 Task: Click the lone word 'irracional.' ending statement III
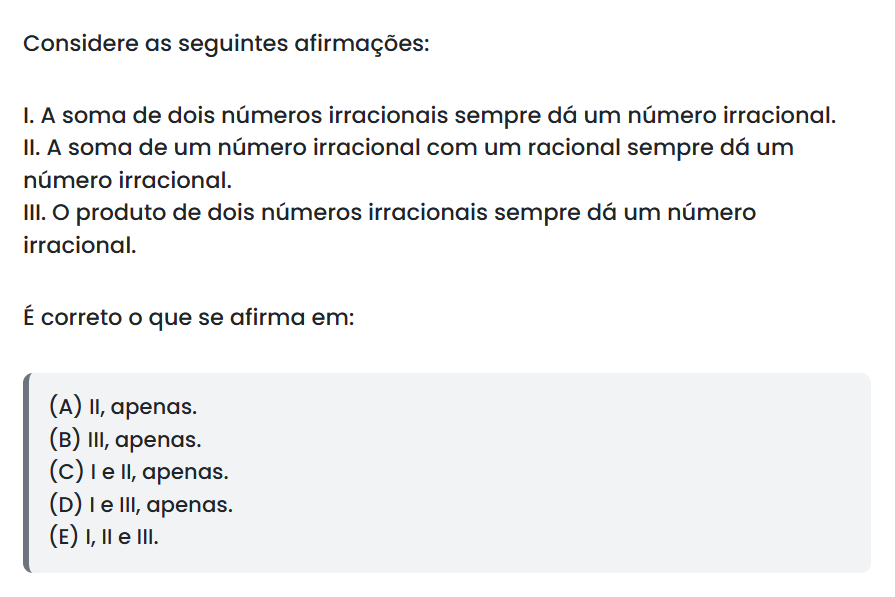(x=79, y=245)
